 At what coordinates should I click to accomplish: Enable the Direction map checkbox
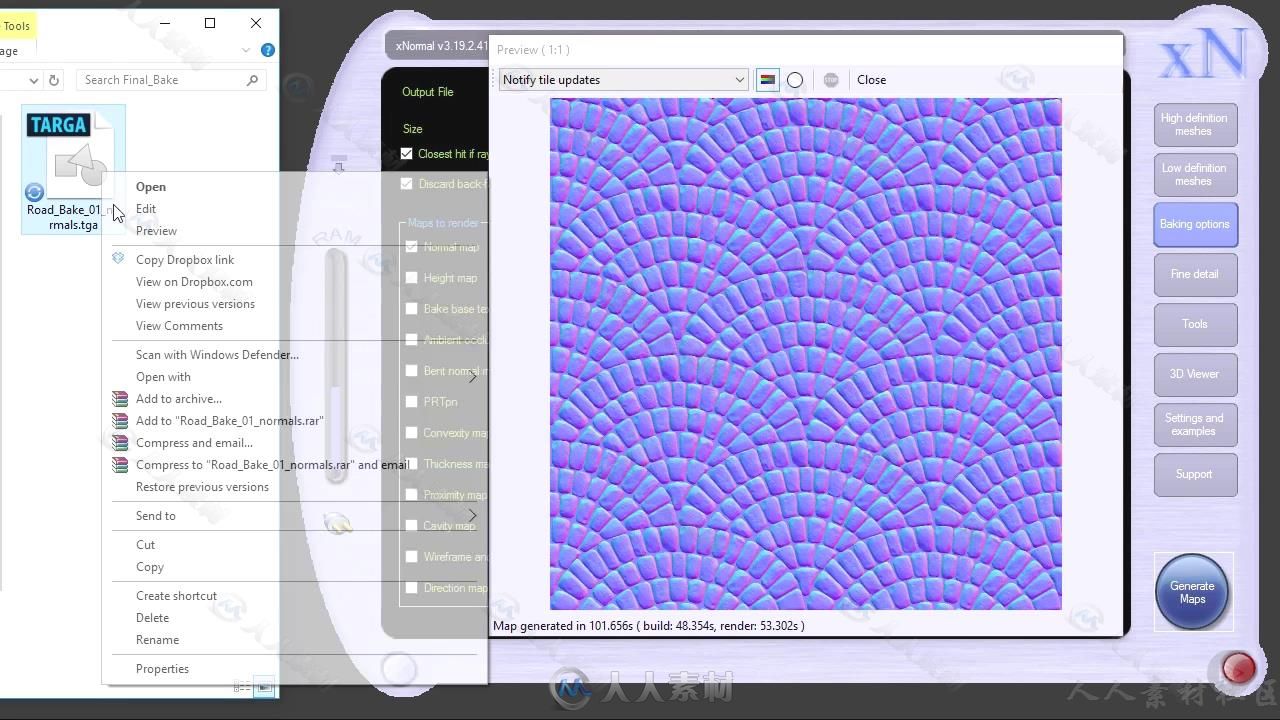(x=411, y=588)
